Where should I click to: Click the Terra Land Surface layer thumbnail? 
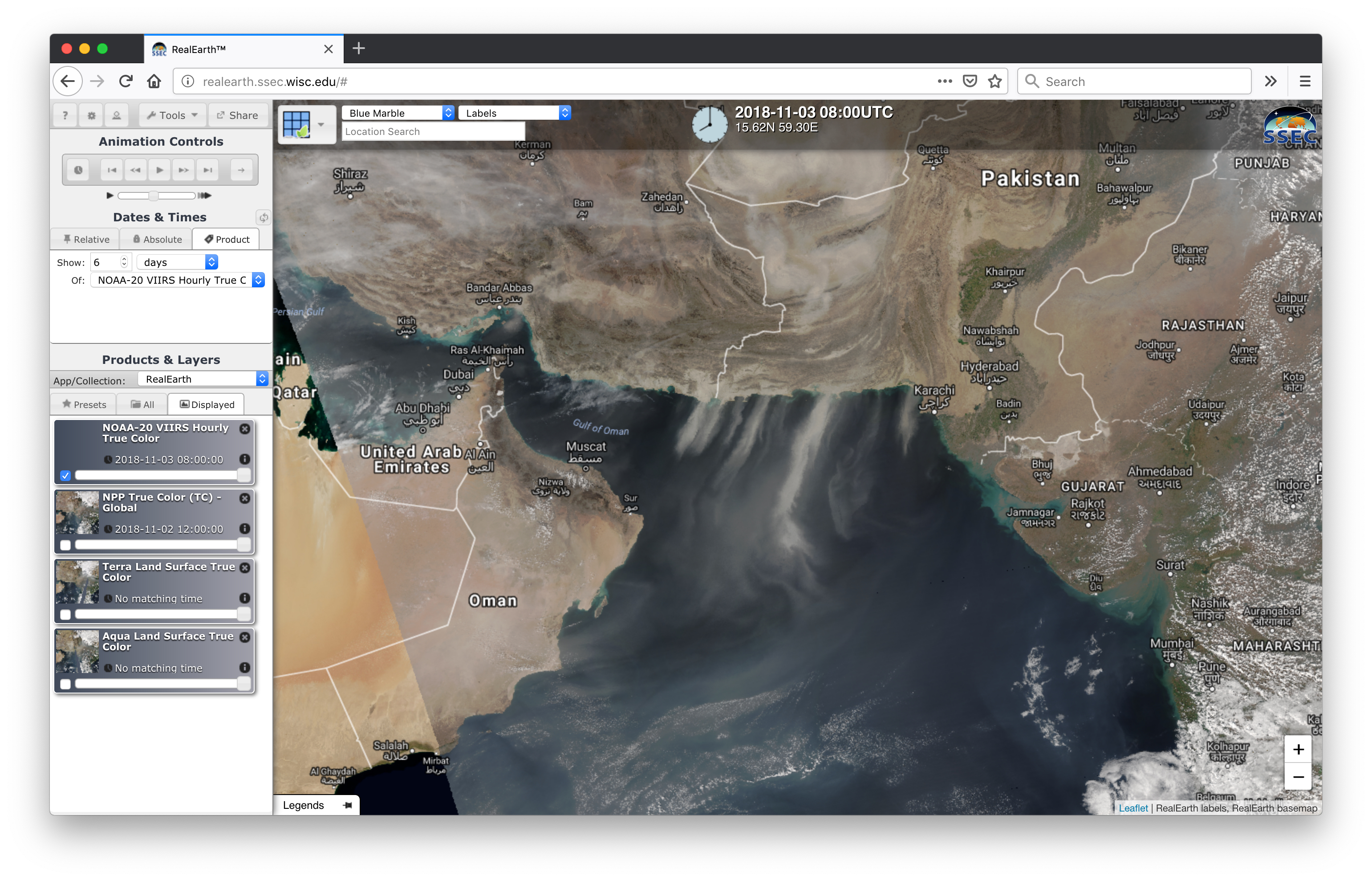(77, 582)
